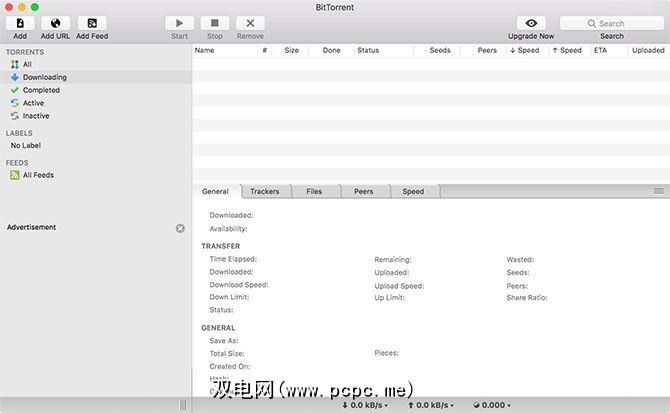Screen dimensions: 670x413
Task: Sort by the Size column header
Action: [x=291, y=50]
